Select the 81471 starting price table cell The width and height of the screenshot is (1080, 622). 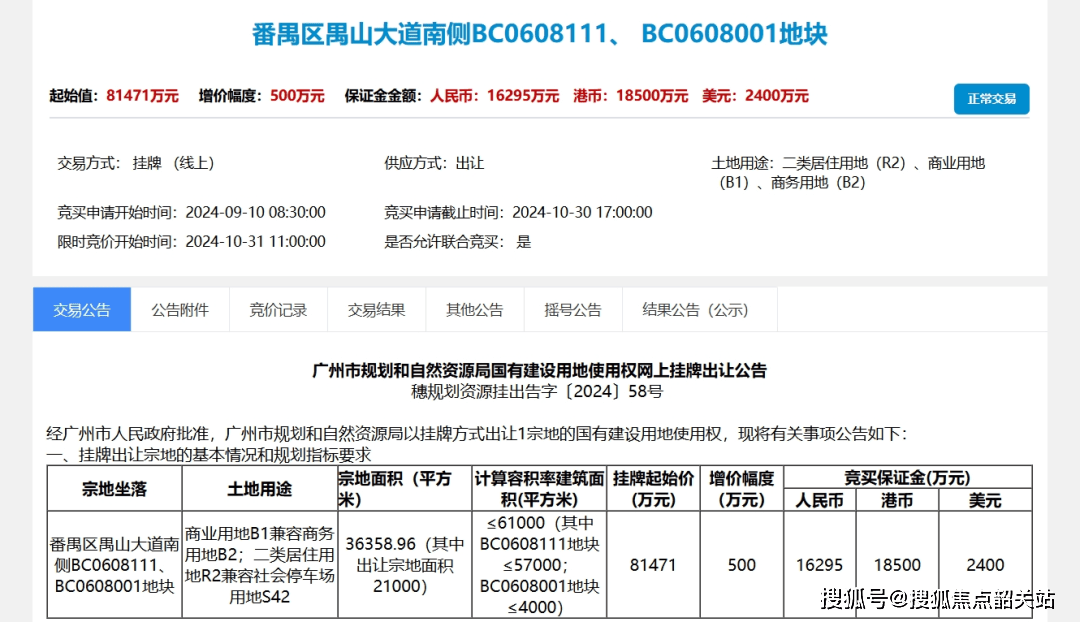[x=653, y=565]
